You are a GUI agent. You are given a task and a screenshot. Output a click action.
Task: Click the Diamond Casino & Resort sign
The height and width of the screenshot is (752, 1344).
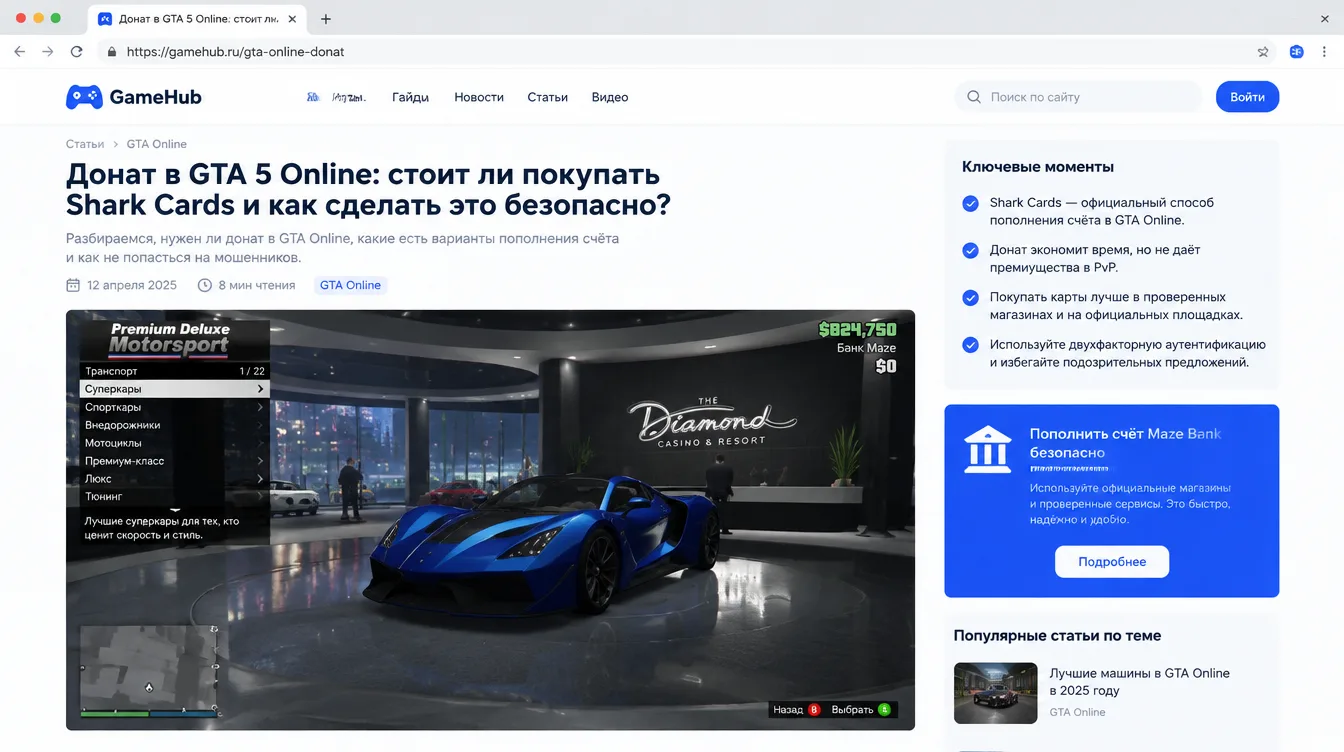pyautogui.click(x=710, y=422)
